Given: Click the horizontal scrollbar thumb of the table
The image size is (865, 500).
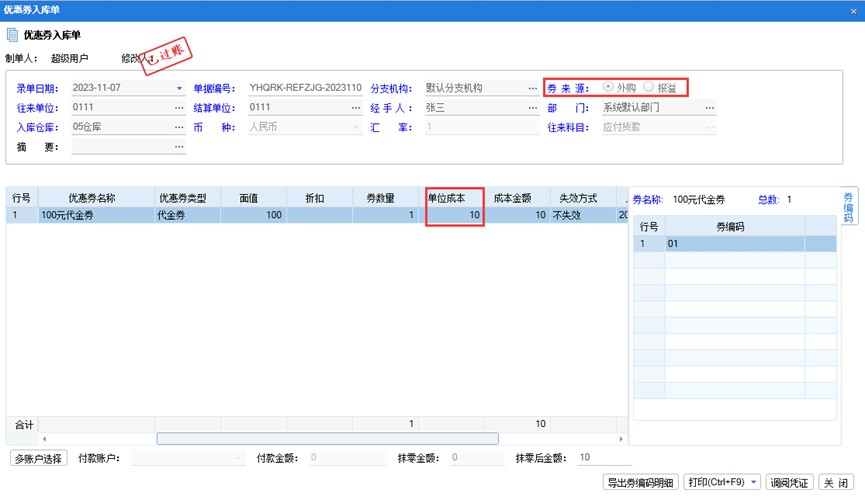Looking at the screenshot, I should point(328,439).
